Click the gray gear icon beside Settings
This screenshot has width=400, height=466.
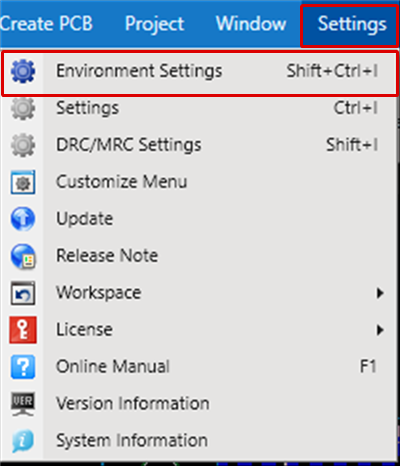(x=23, y=108)
